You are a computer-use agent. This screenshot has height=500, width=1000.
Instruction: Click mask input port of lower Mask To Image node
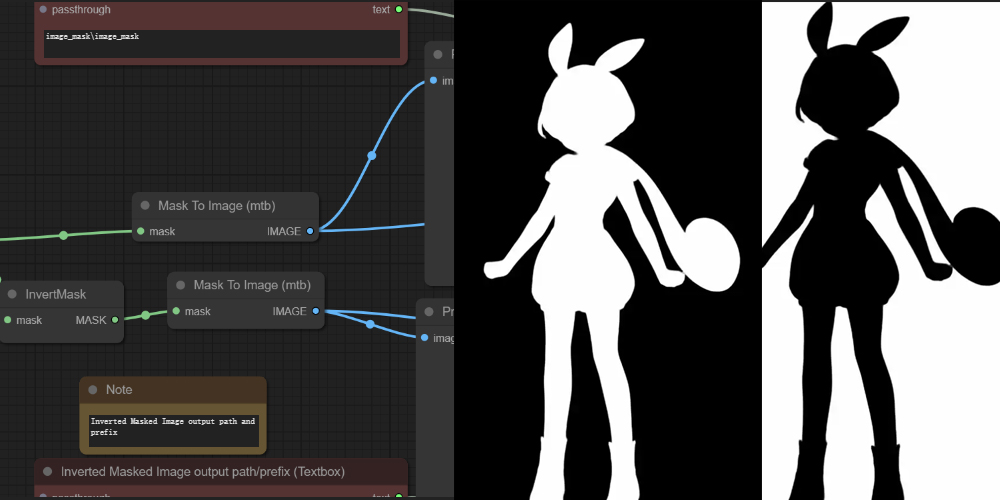click(176, 311)
